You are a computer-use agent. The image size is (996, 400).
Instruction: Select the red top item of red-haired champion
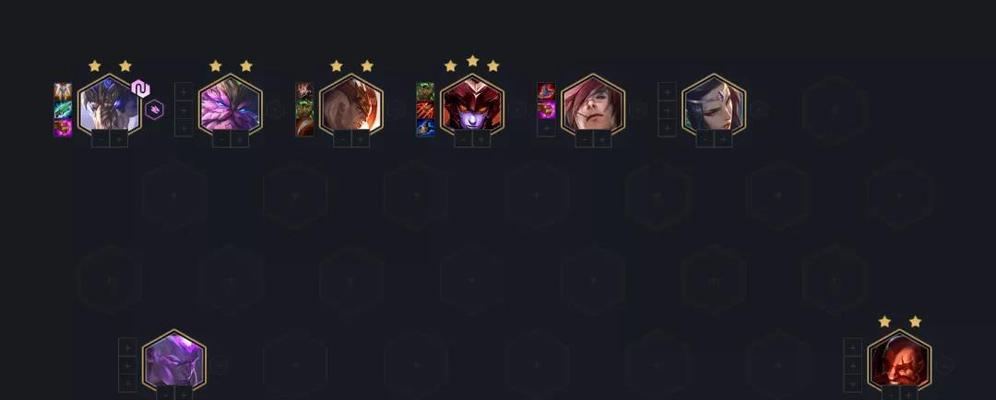coord(546,91)
